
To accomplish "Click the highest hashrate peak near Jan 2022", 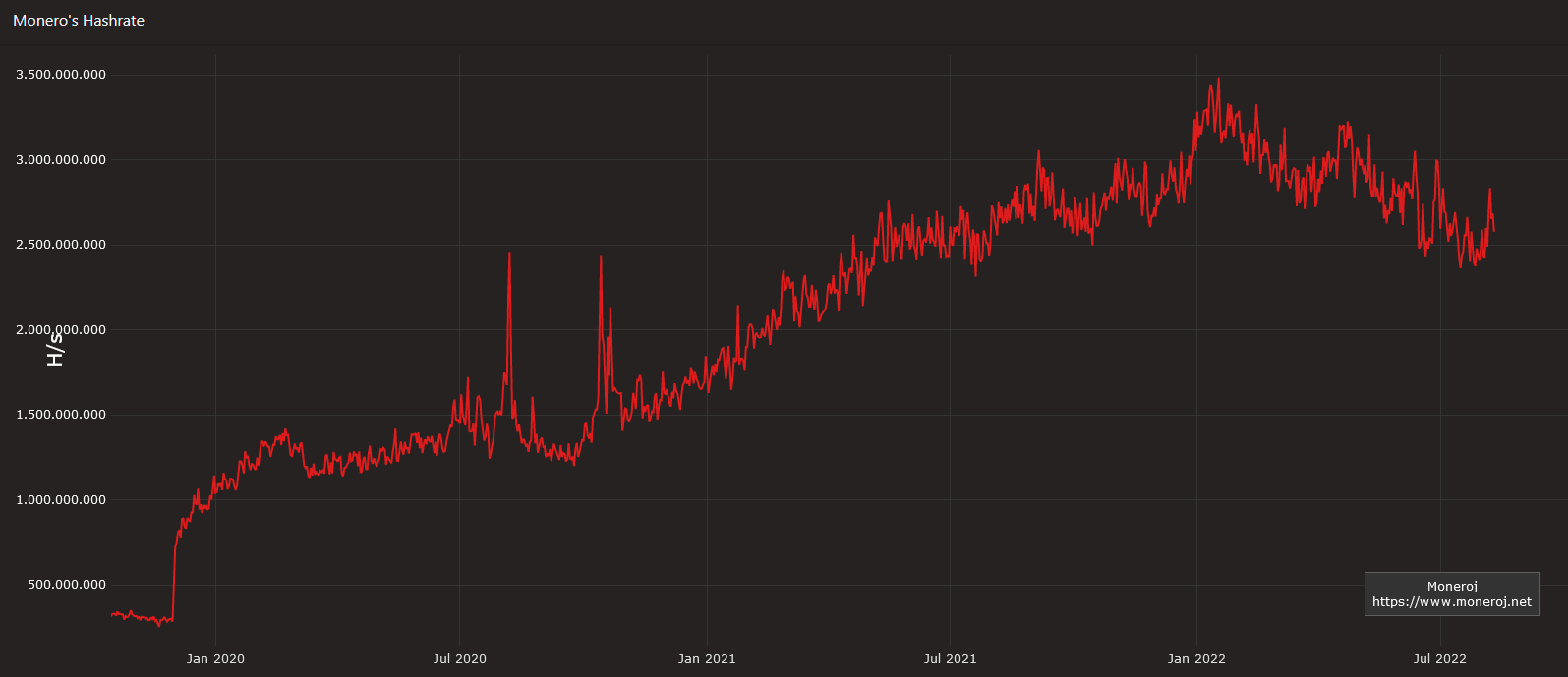I will click(1219, 79).
